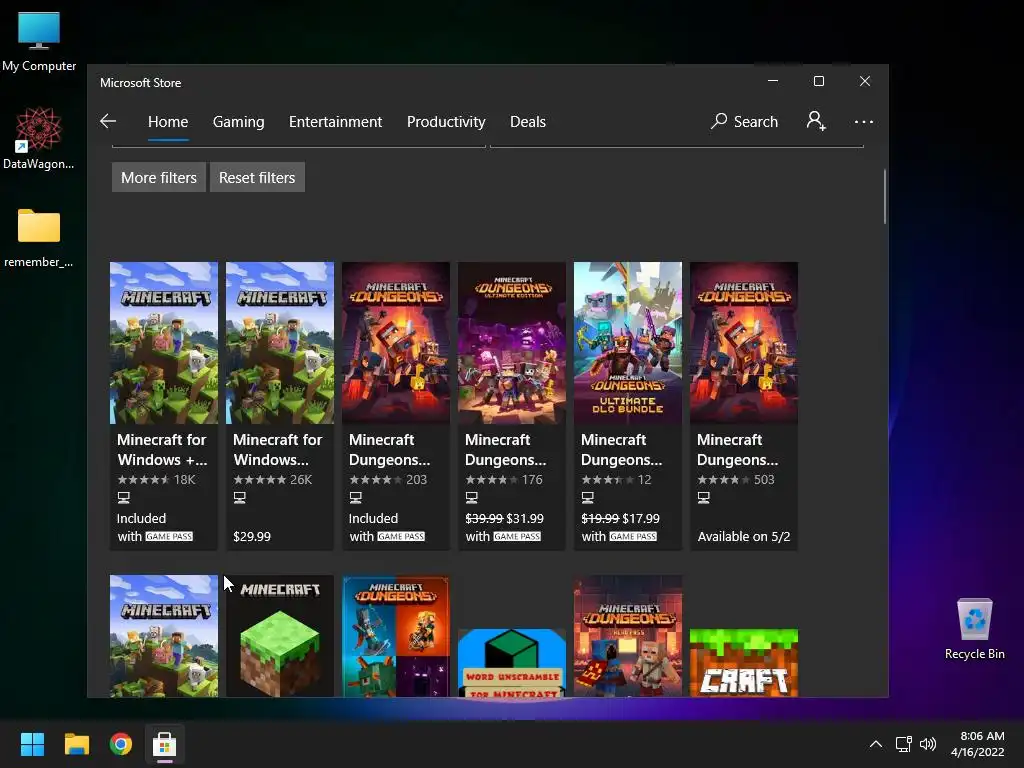
Task: Select the DataWagon desktop shortcut
Action: click(x=39, y=138)
